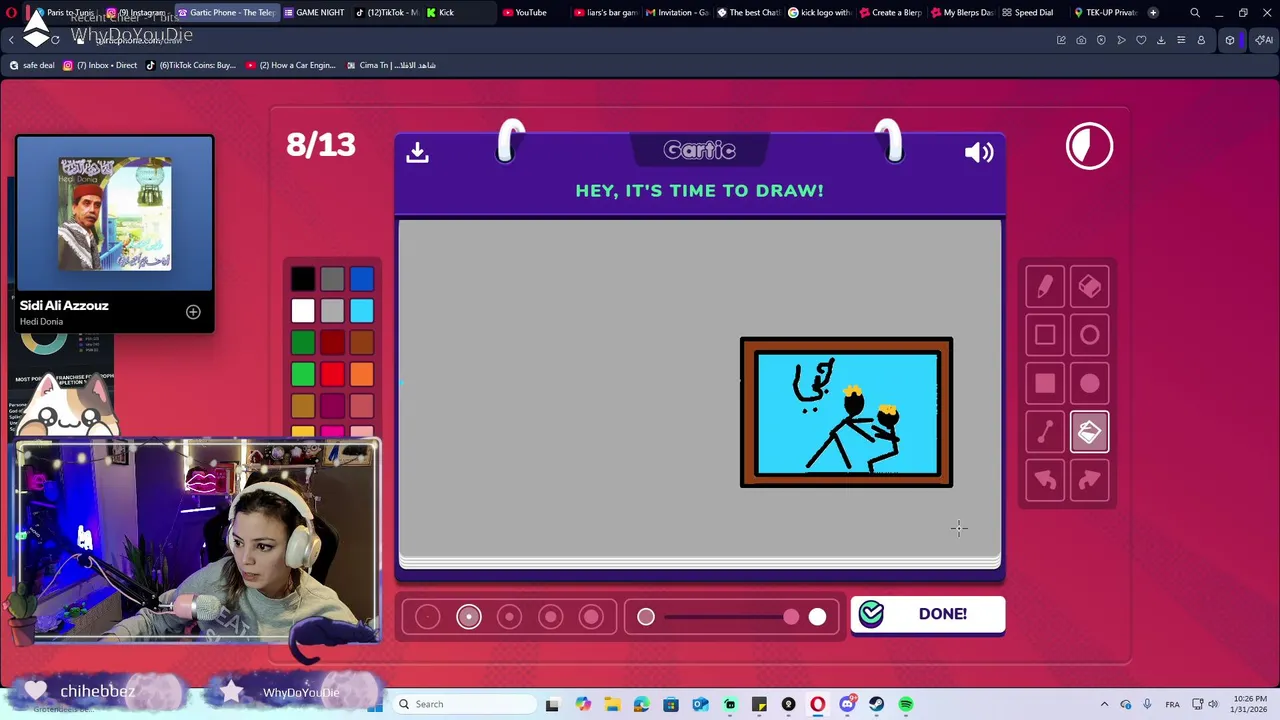The height and width of the screenshot is (720, 1280).
Task: Switch to the My Blerps Dashboard tab
Action: [962, 13]
